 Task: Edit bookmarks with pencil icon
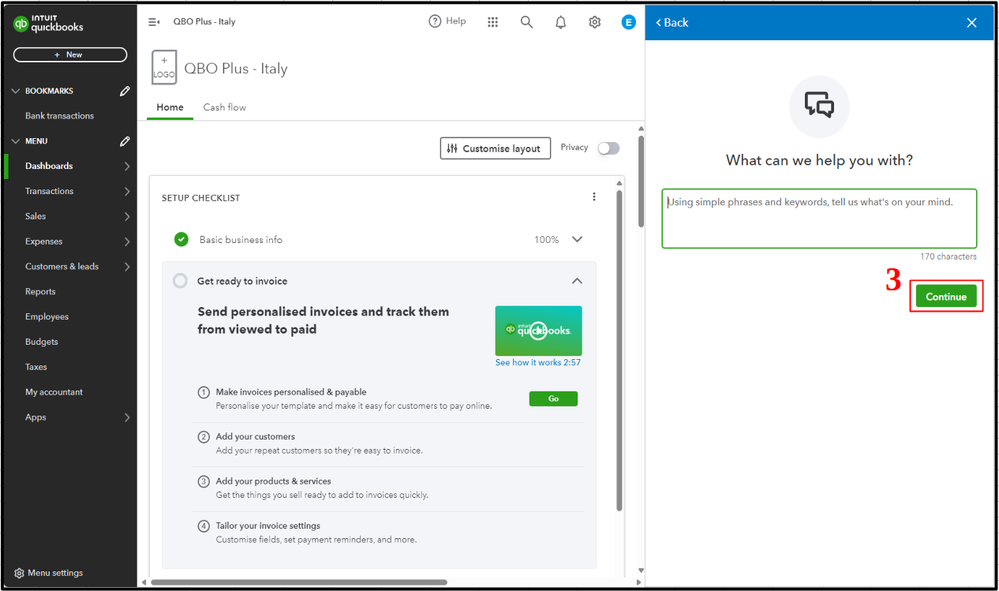[x=125, y=91]
